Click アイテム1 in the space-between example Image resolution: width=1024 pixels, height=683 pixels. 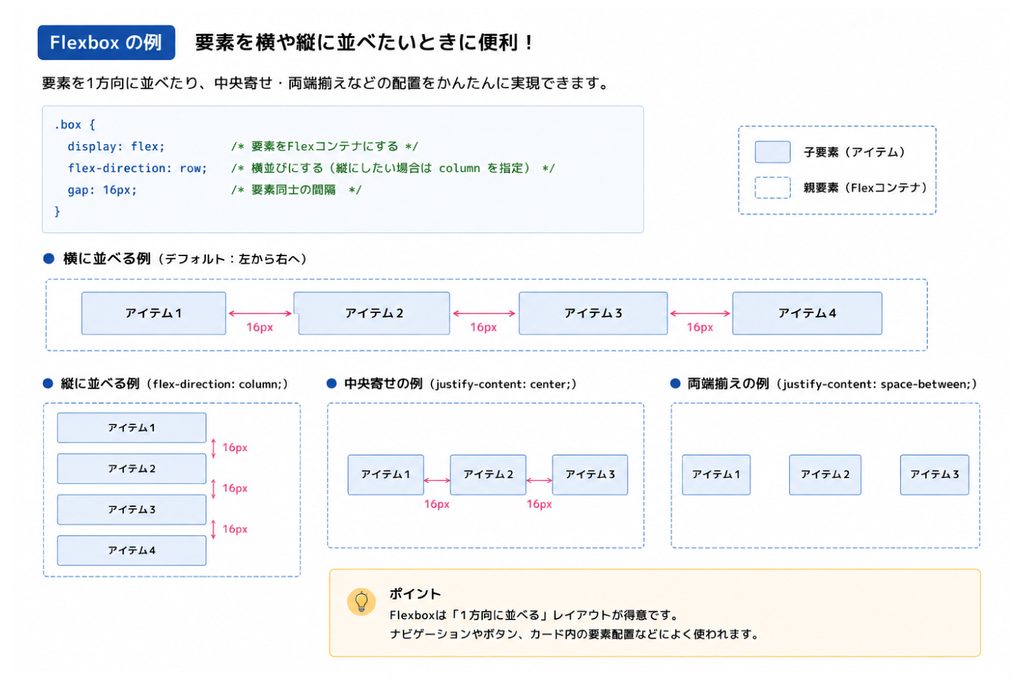716,475
